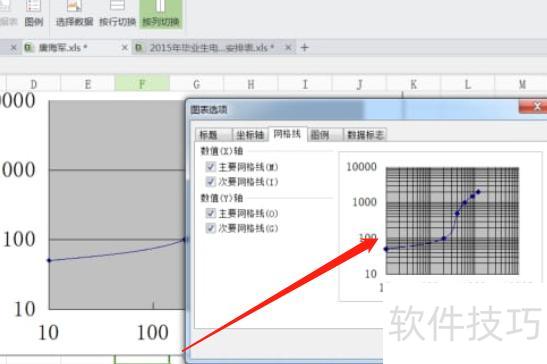Select column D header
Image resolution: width=547 pixels, height=364 pixels.
[33, 84]
